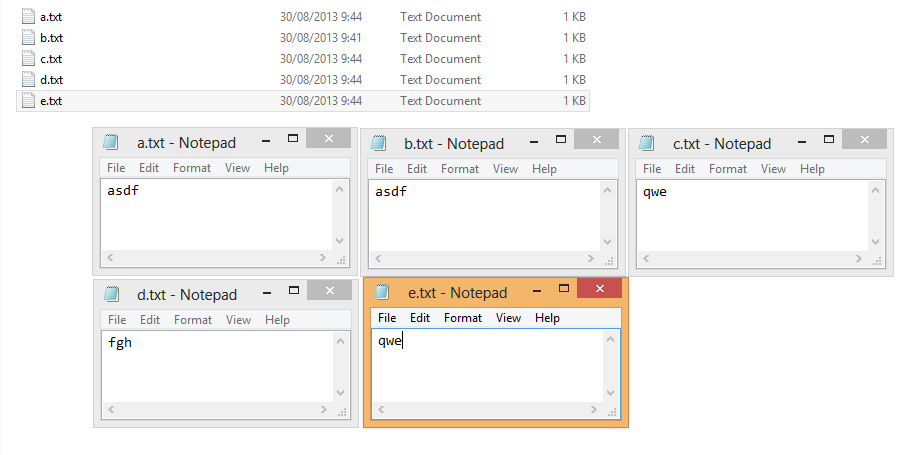The width and height of the screenshot is (914, 455).
Task: Open File menu in e.txt Notepad
Action: click(387, 318)
